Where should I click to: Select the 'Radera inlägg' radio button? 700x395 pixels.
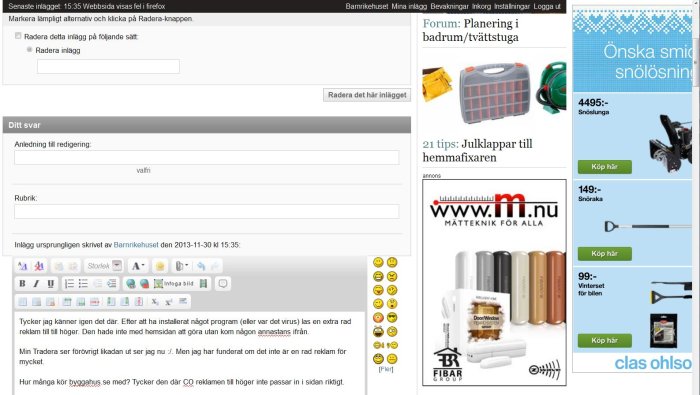pyautogui.click(x=29, y=50)
